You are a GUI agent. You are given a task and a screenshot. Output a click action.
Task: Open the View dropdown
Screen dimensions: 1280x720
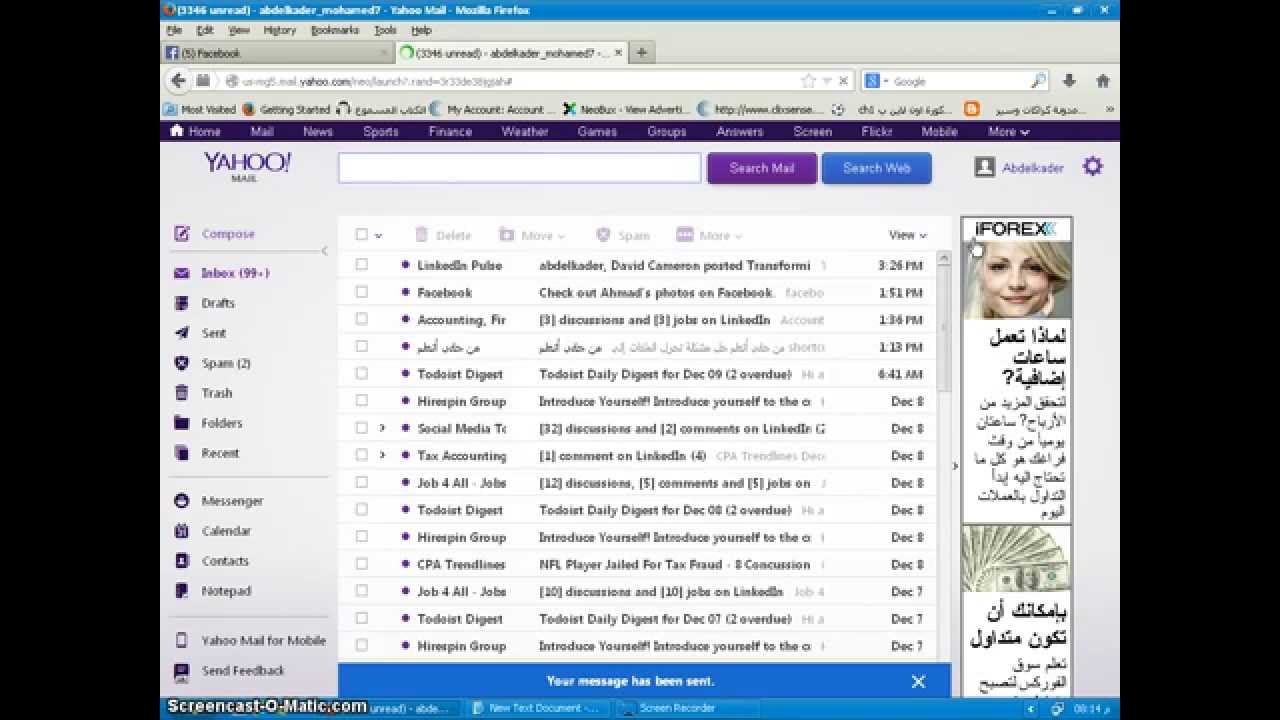pos(908,235)
